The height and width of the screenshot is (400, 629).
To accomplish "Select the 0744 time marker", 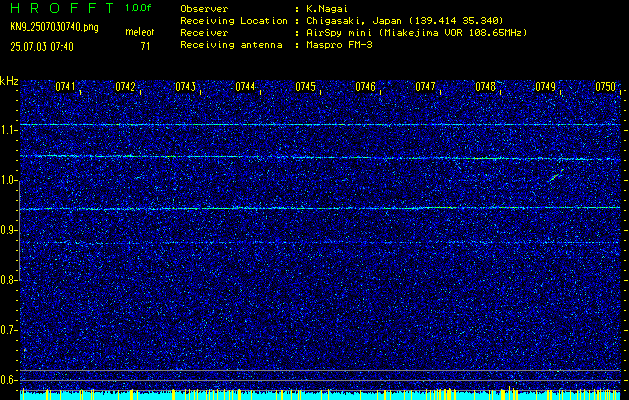I will click(245, 87).
